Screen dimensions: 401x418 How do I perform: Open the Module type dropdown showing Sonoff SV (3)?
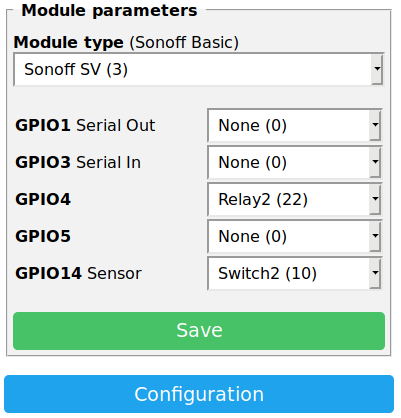pyautogui.click(x=199, y=69)
